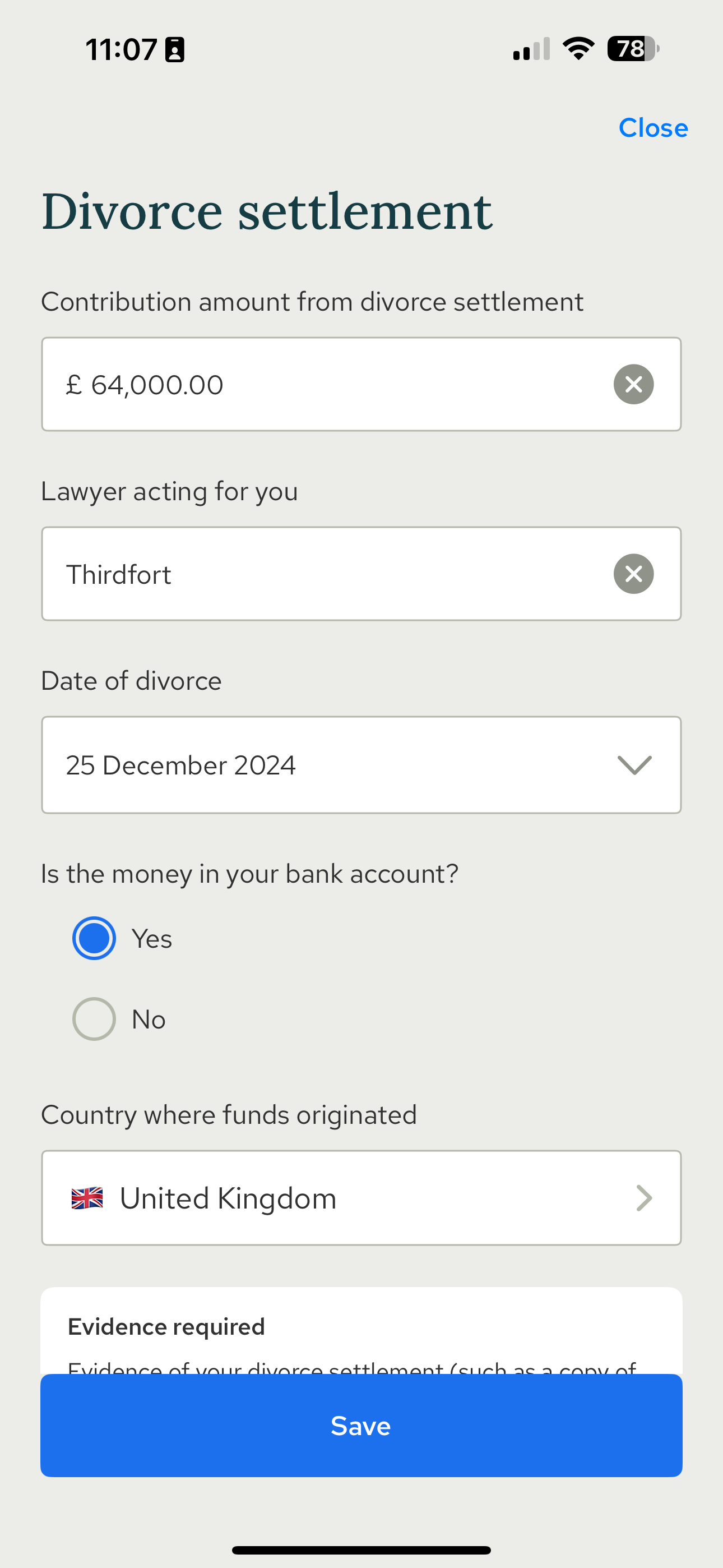The width and height of the screenshot is (723, 1568).
Task: Clear the lawyer name field
Action: pyautogui.click(x=633, y=573)
